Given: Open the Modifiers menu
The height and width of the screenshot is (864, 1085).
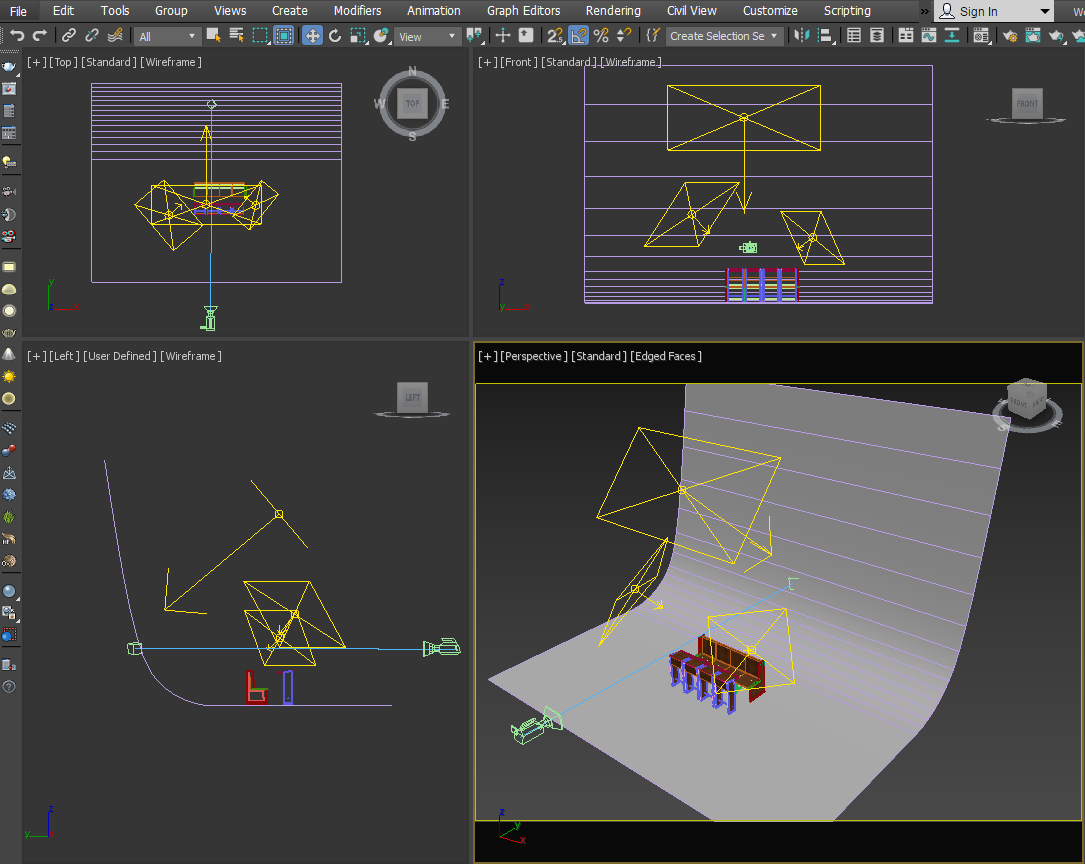Looking at the screenshot, I should point(357,11).
